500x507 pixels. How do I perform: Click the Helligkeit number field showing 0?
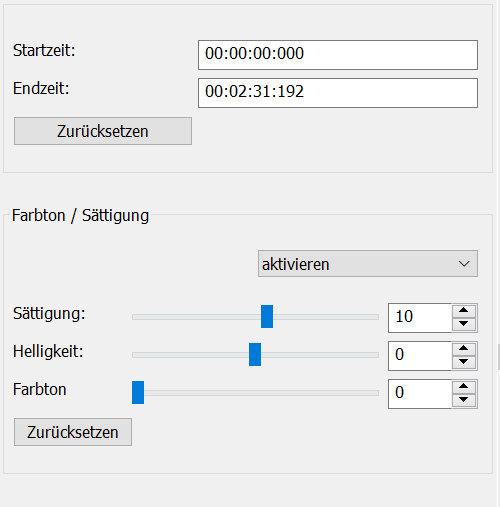click(420, 356)
